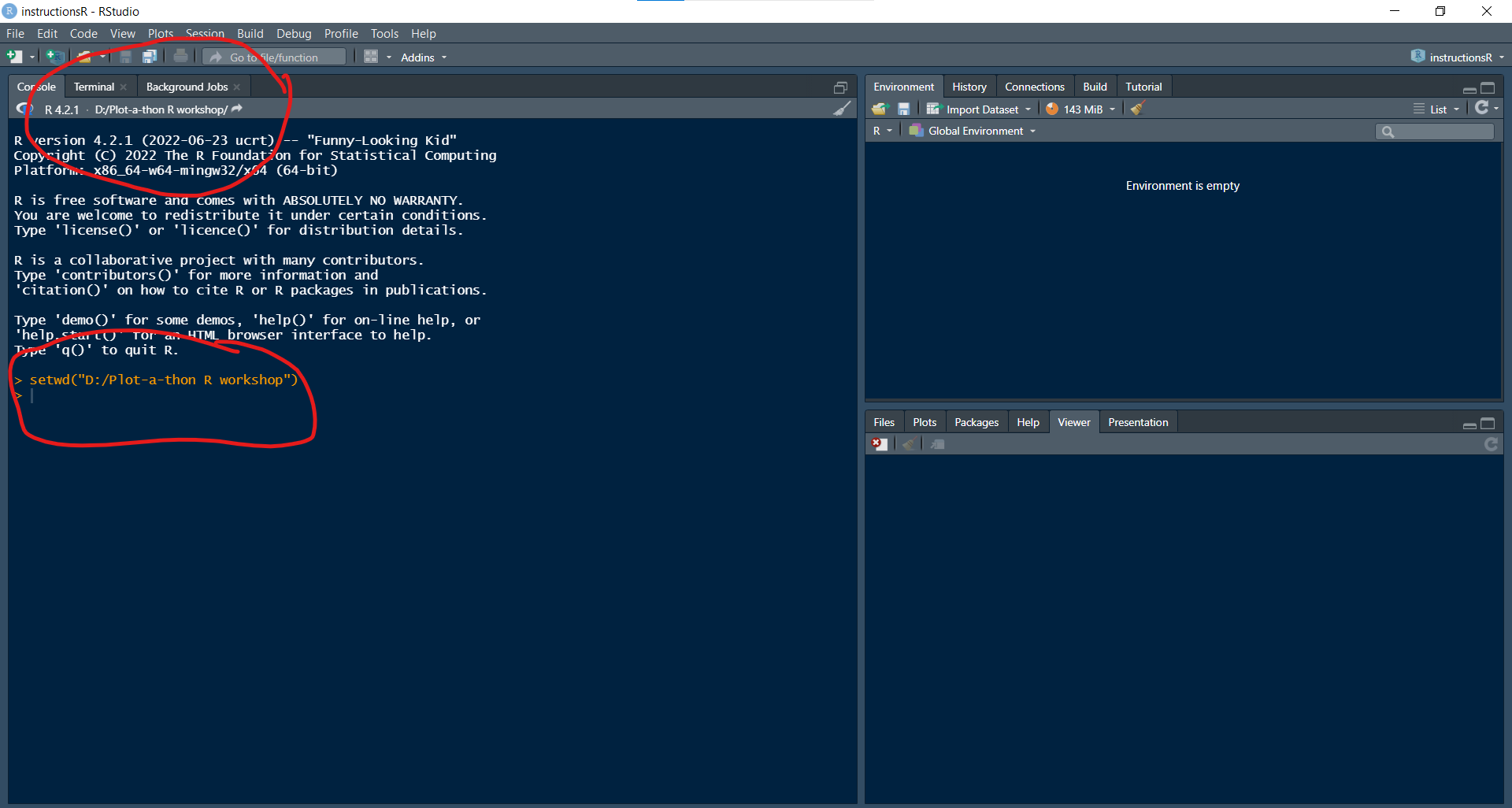Create a new project via toolbar icon
Screen dimensions: 1512x808
coord(54,57)
